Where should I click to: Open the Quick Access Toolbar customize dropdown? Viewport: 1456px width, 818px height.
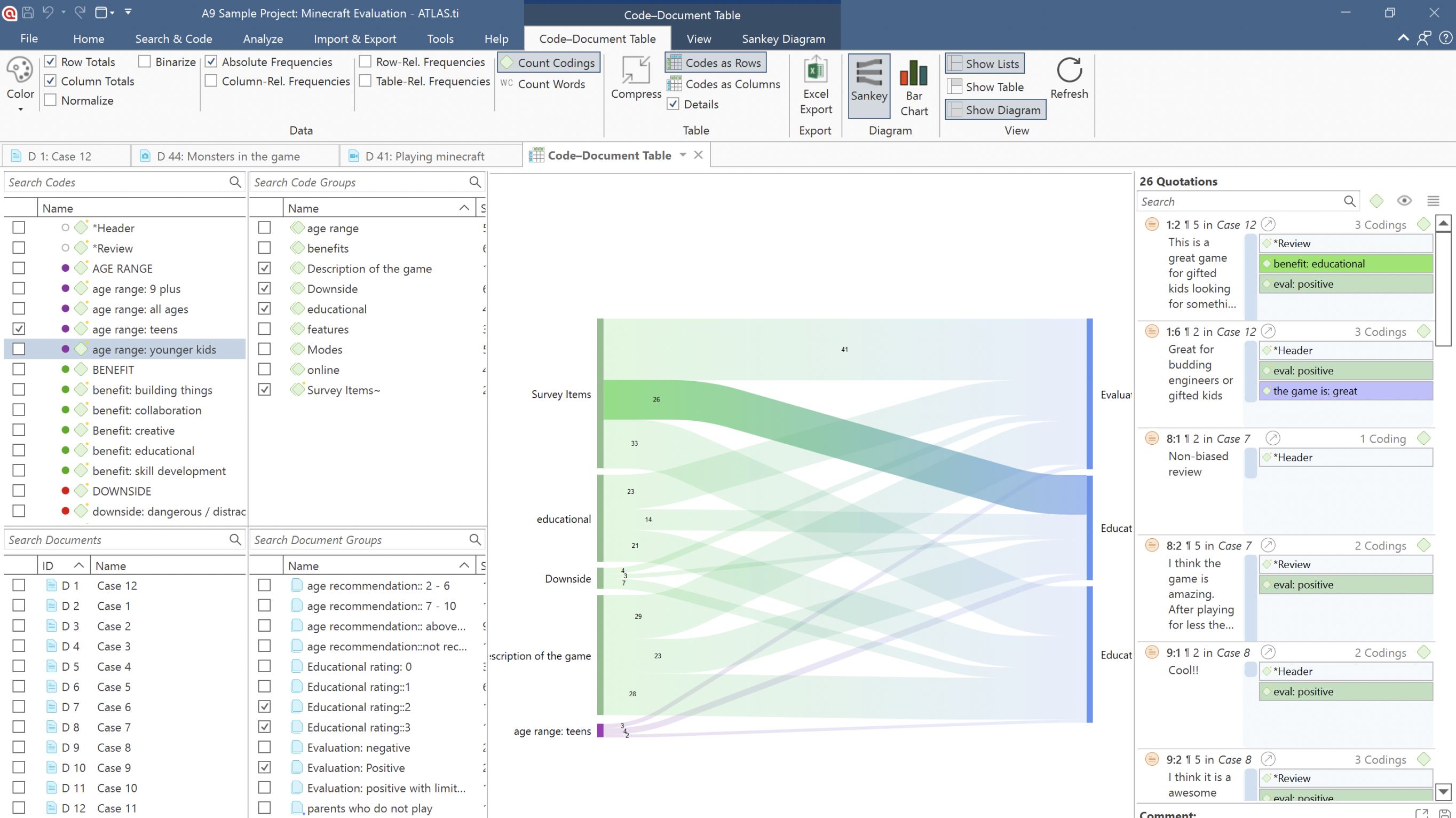pyautogui.click(x=128, y=12)
